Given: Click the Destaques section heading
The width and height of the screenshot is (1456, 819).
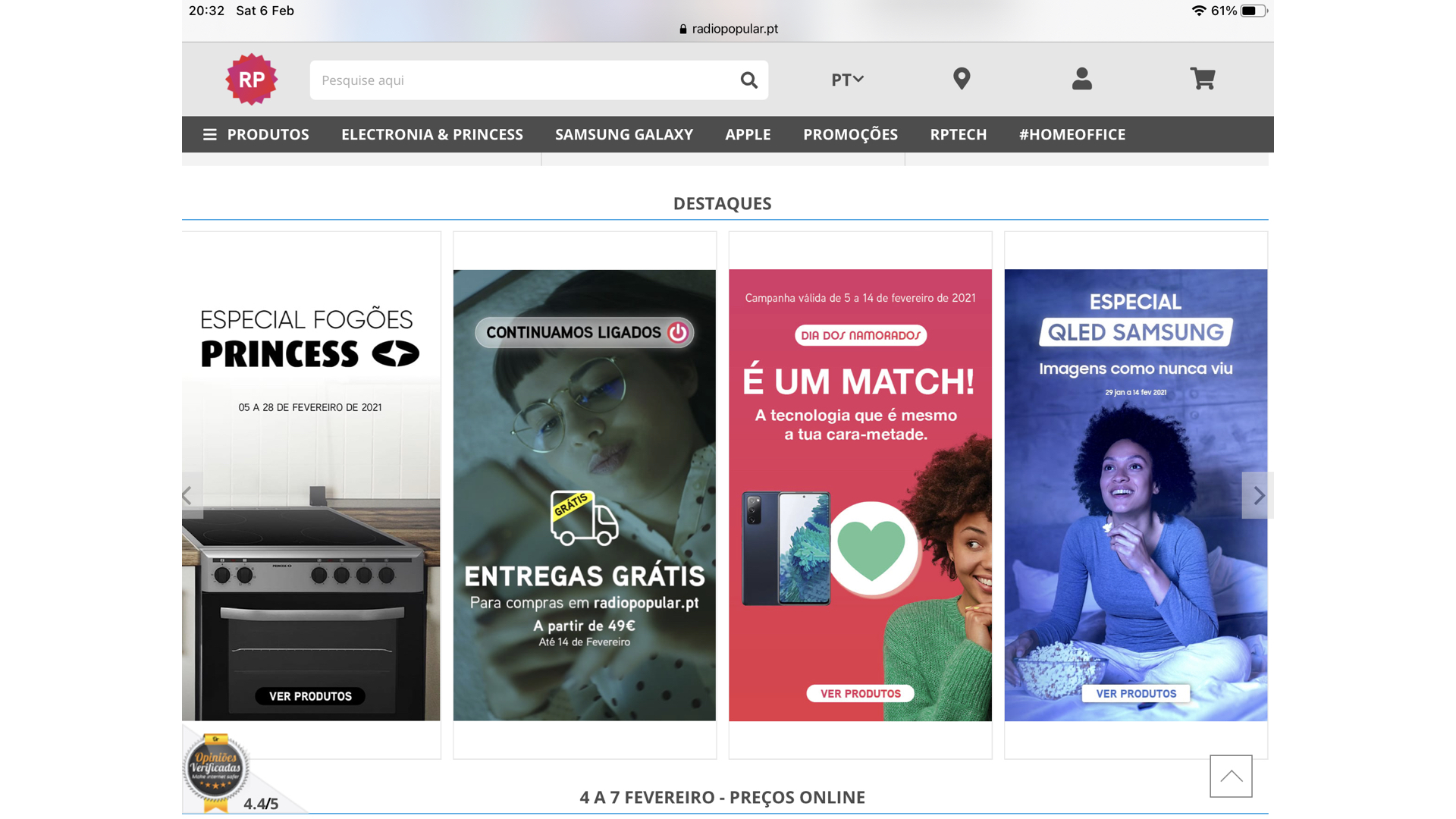Looking at the screenshot, I should coord(722,203).
